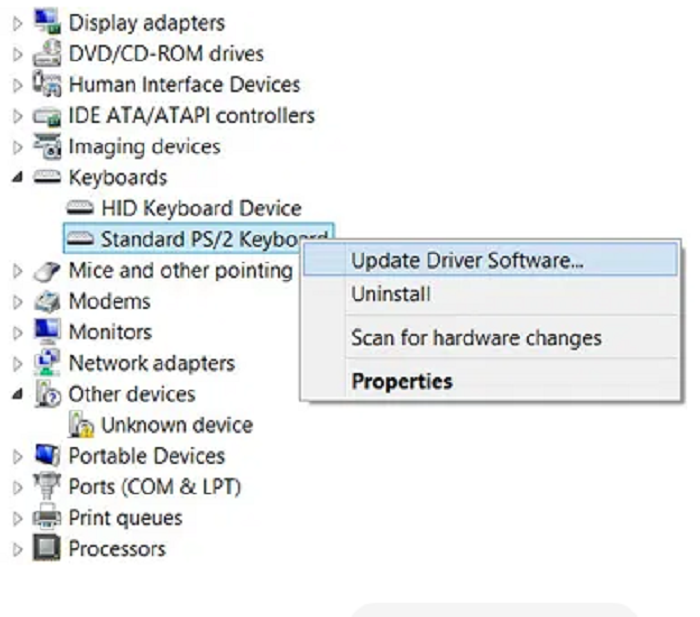Viewport: 700px width, 617px height.
Task: Select Scan for hardware changes
Action: (490, 338)
